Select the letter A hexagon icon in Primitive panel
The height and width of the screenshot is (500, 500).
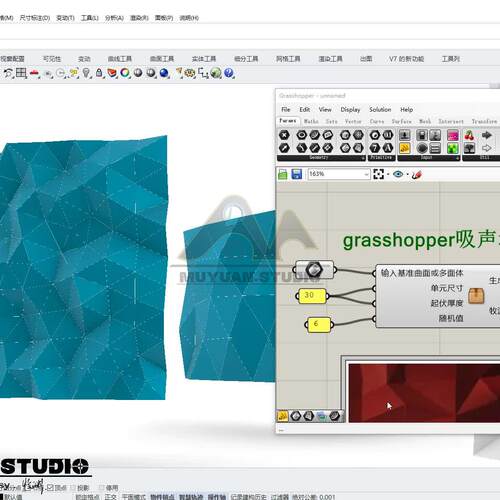coord(388,148)
